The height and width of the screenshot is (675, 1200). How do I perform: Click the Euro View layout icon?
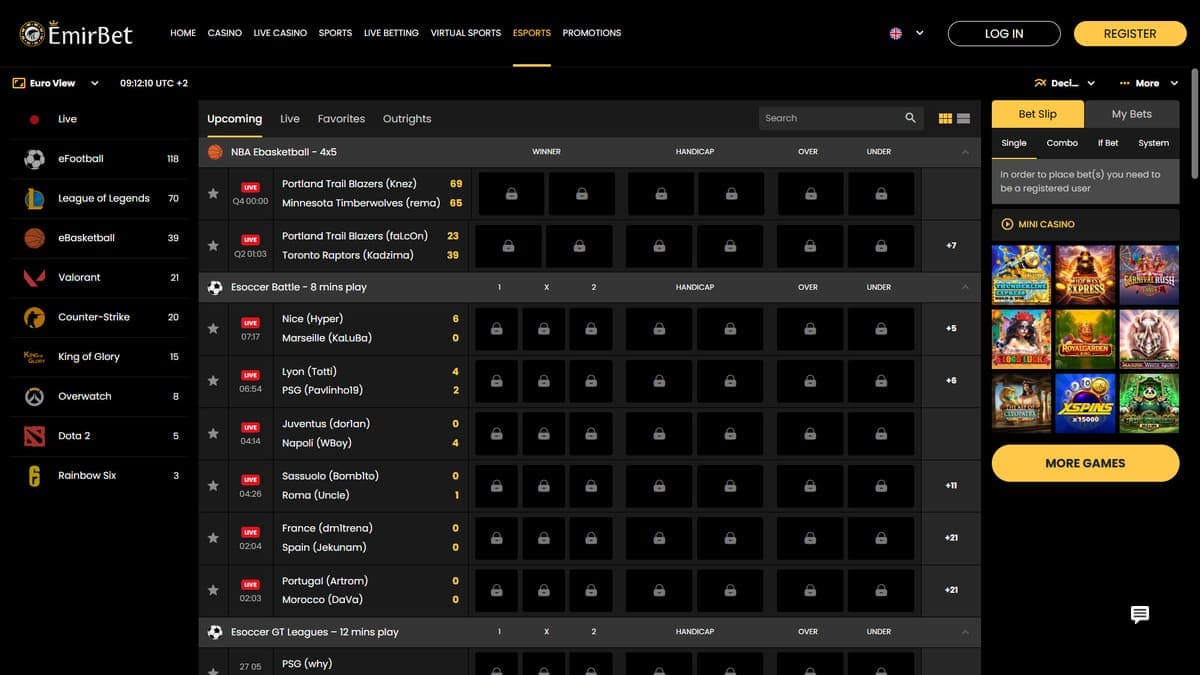[18, 83]
